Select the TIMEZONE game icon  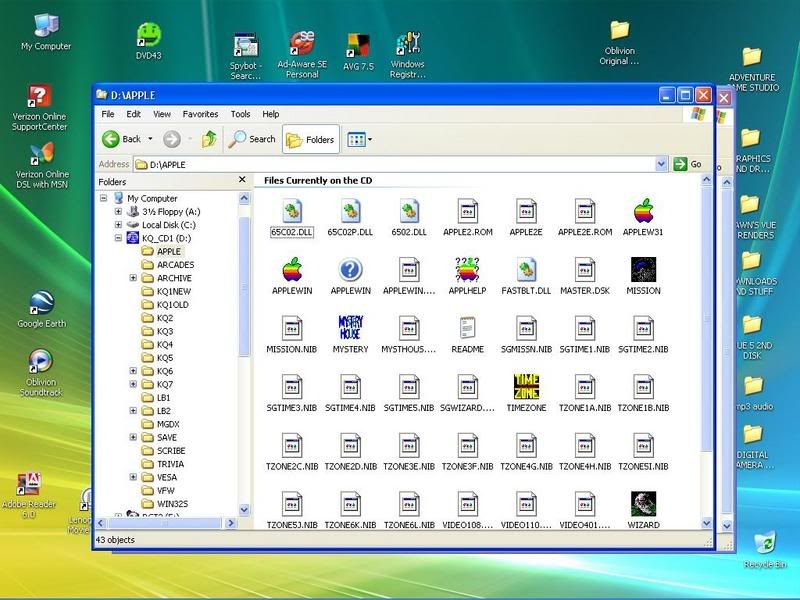(x=526, y=386)
